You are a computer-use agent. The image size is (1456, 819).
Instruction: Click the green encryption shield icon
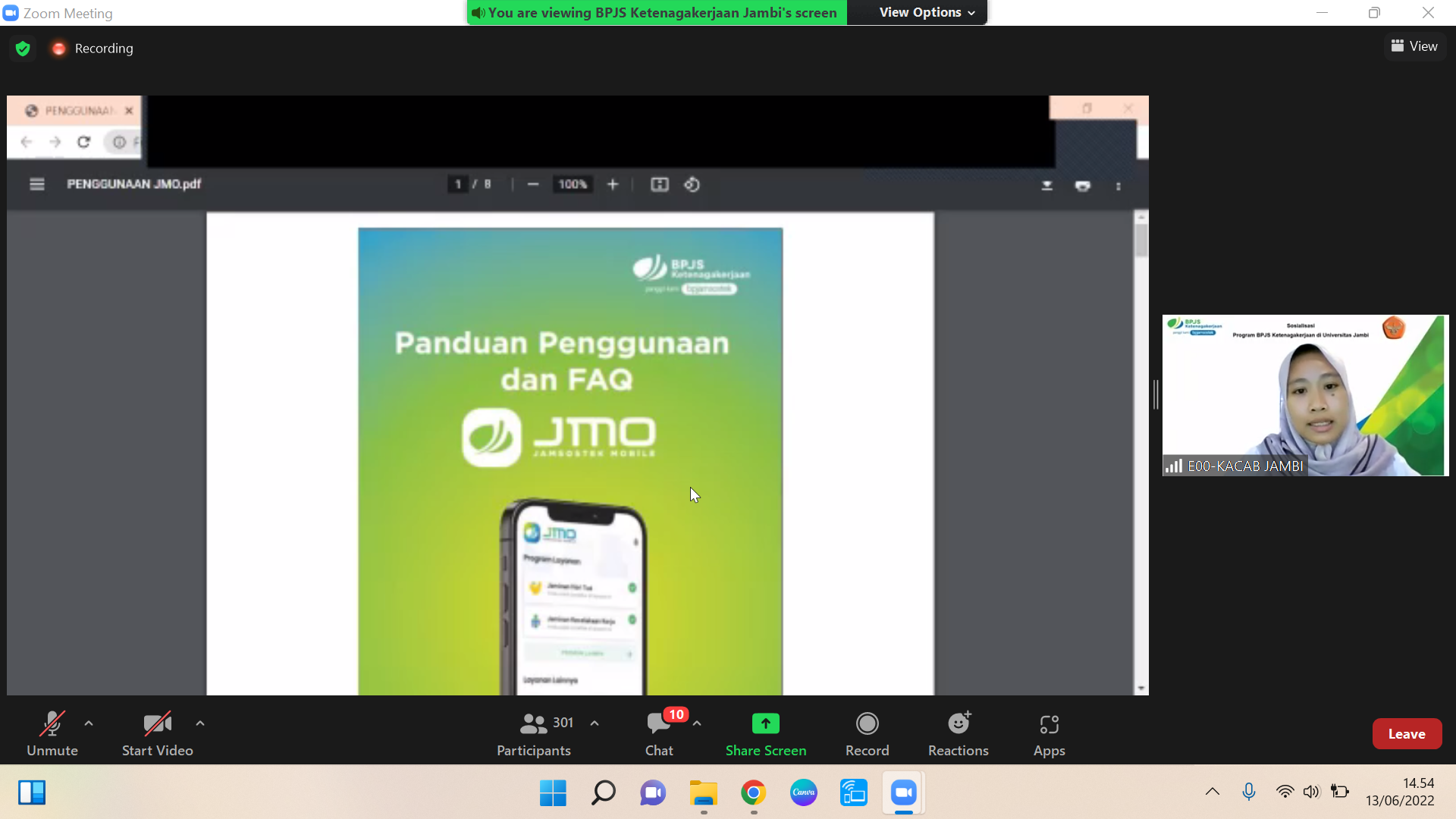click(x=23, y=49)
